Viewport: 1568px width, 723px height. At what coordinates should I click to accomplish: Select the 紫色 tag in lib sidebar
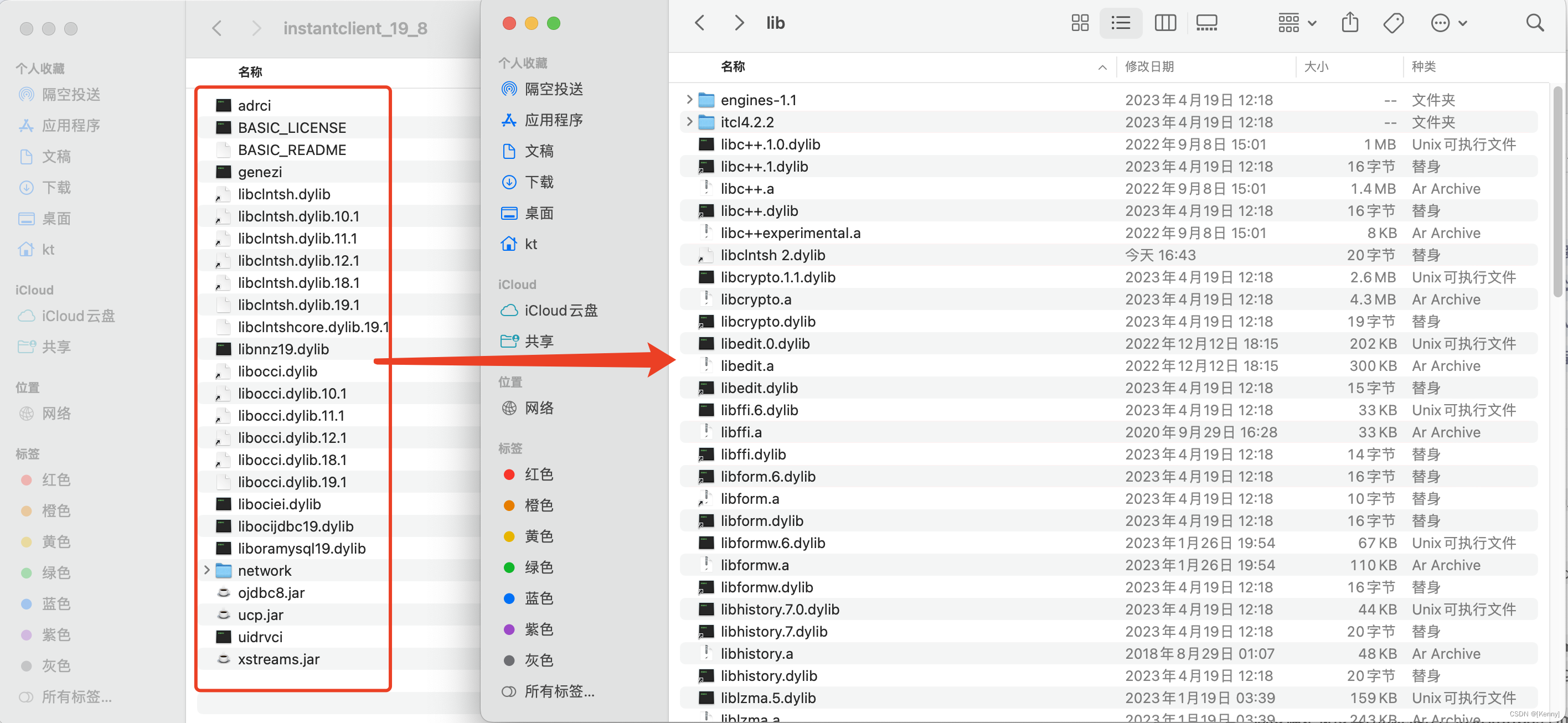[x=528, y=629]
